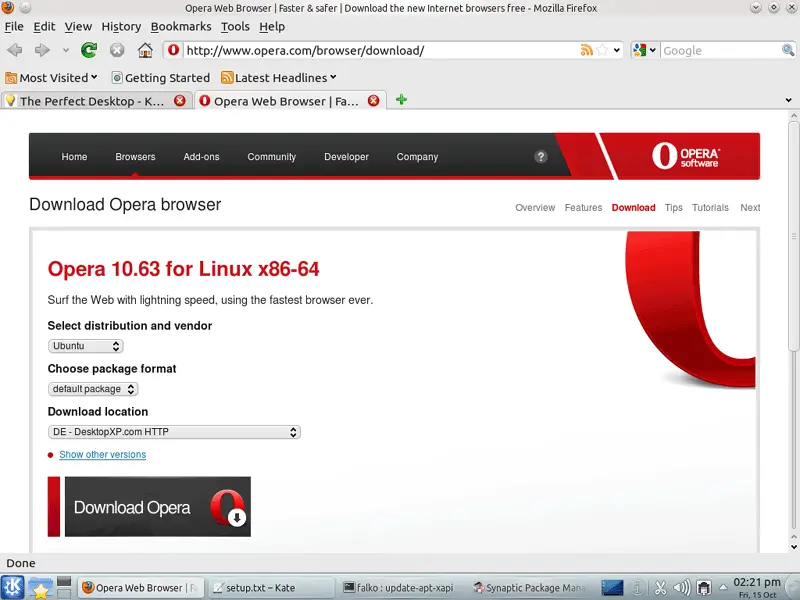Click the Stop loading icon
The width and height of the screenshot is (800, 600).
point(117,50)
